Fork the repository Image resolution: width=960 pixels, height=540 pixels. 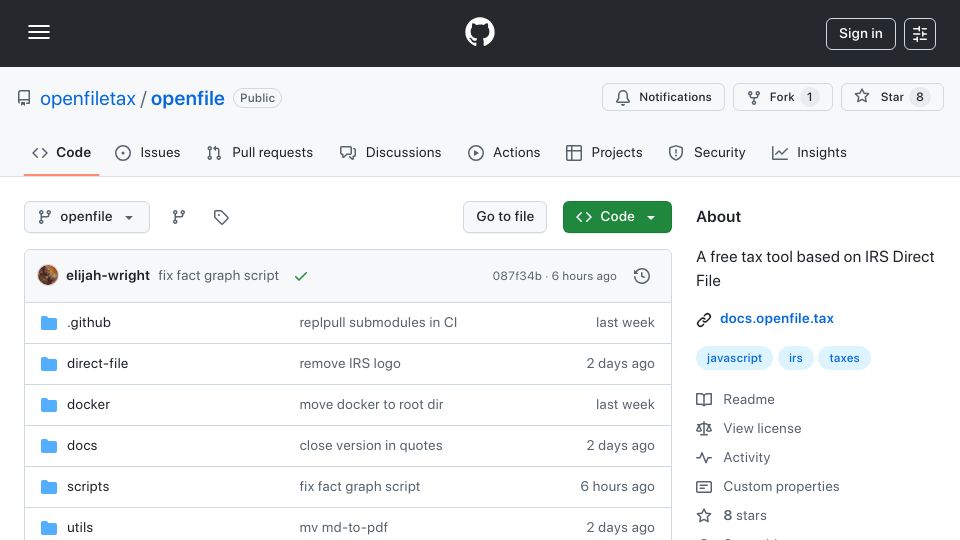tap(782, 97)
